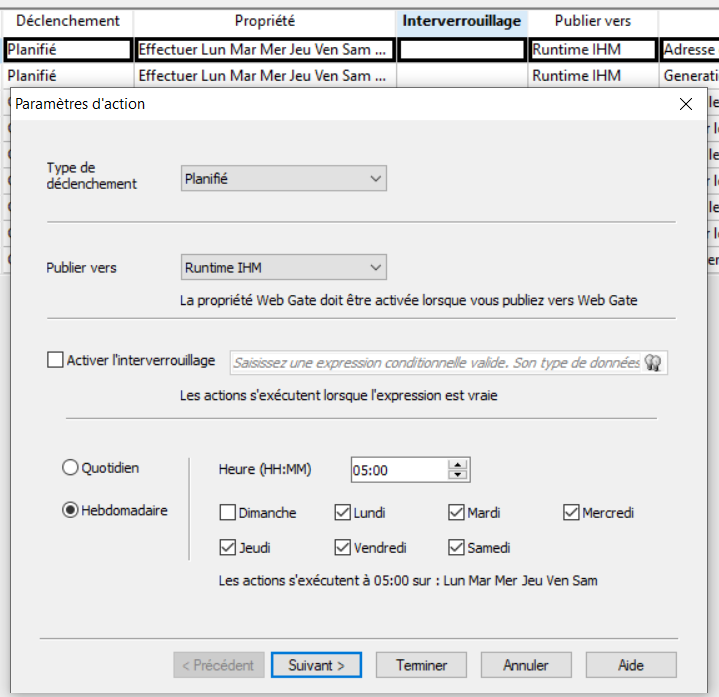
Task: Click inside the interlock expression input field
Action: (435, 363)
